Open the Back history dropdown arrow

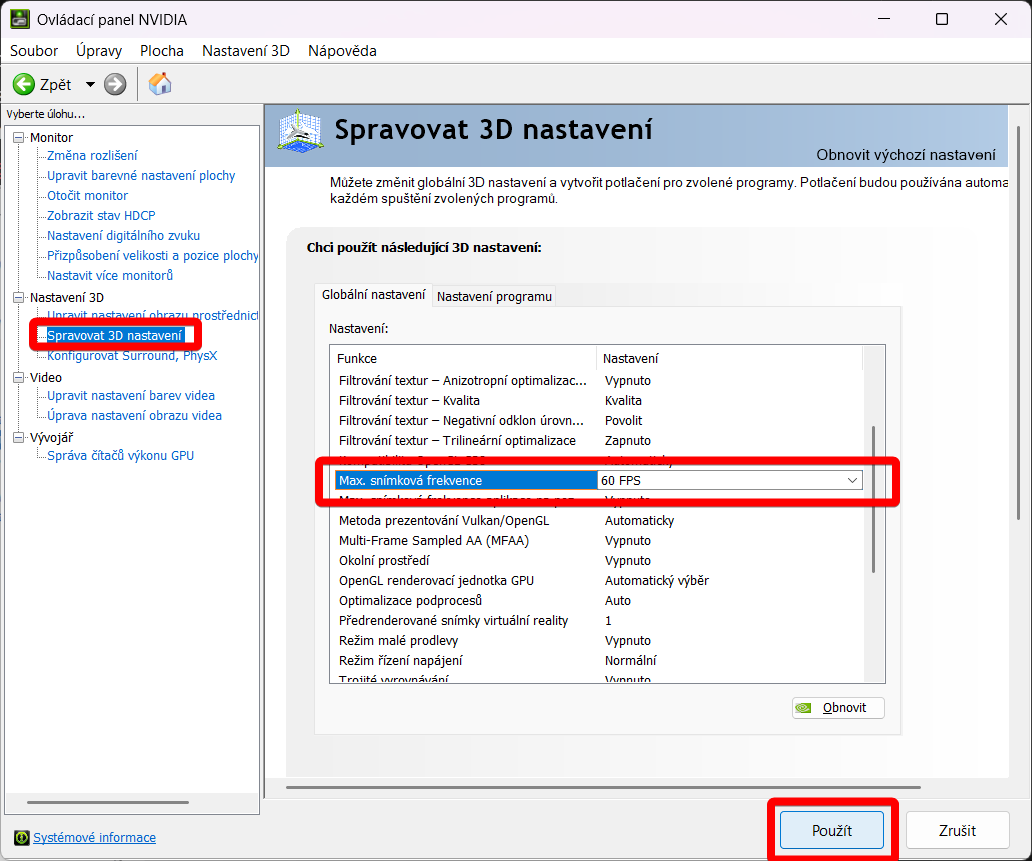[x=90, y=84]
